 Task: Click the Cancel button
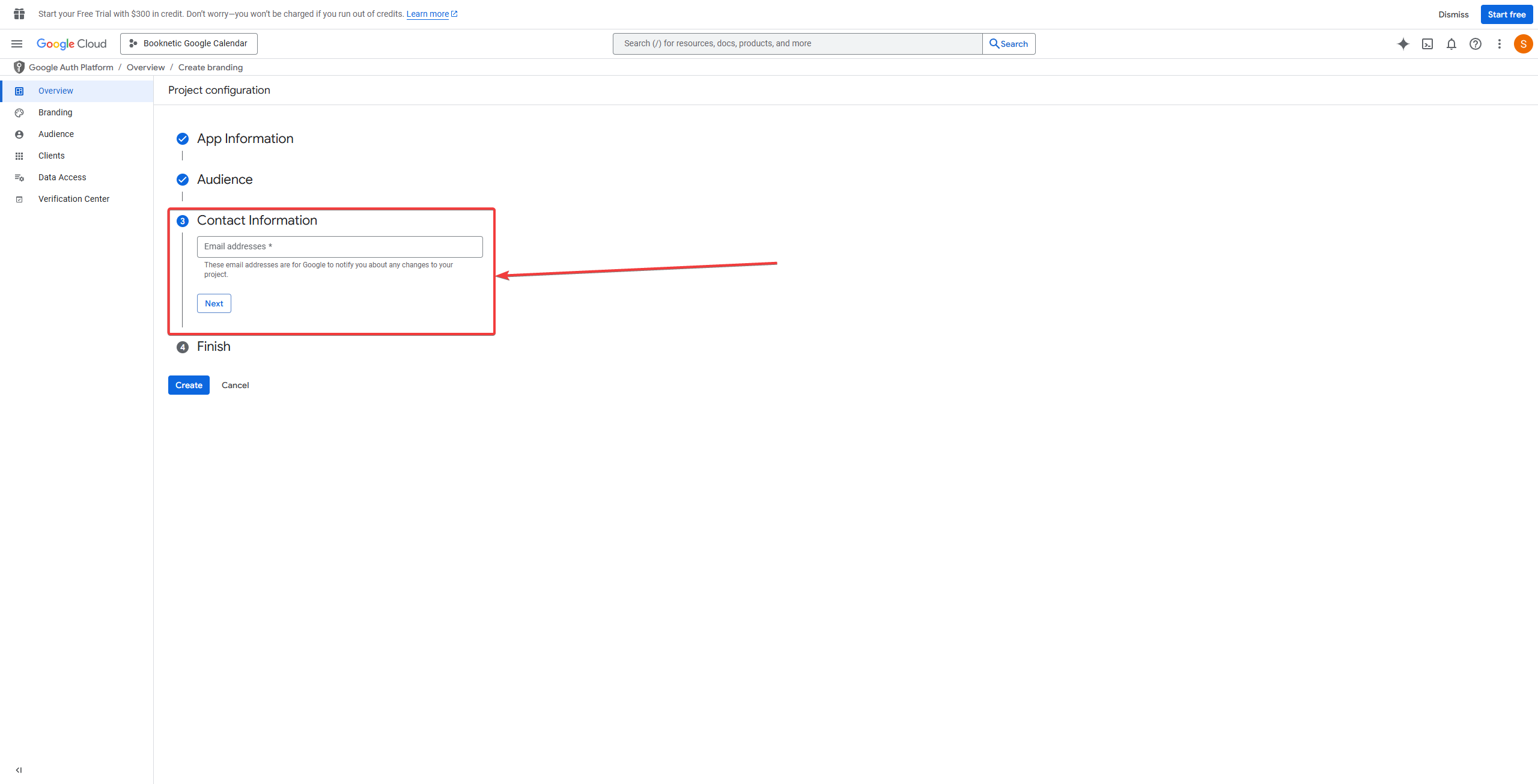point(236,385)
